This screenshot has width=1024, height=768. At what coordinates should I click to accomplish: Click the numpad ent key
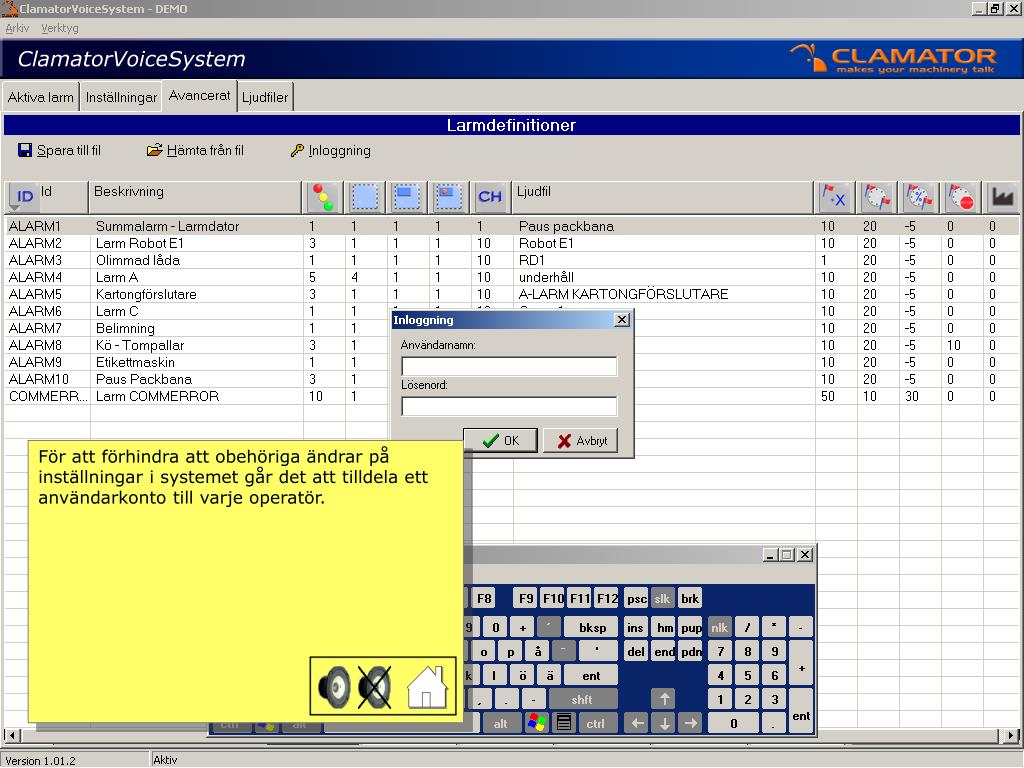[x=801, y=711]
